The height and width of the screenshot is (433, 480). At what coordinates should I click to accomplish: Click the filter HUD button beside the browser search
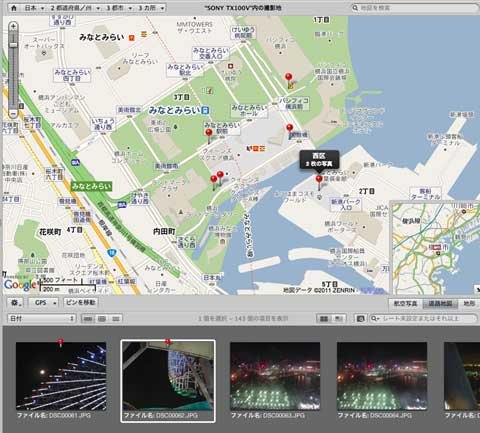point(360,319)
